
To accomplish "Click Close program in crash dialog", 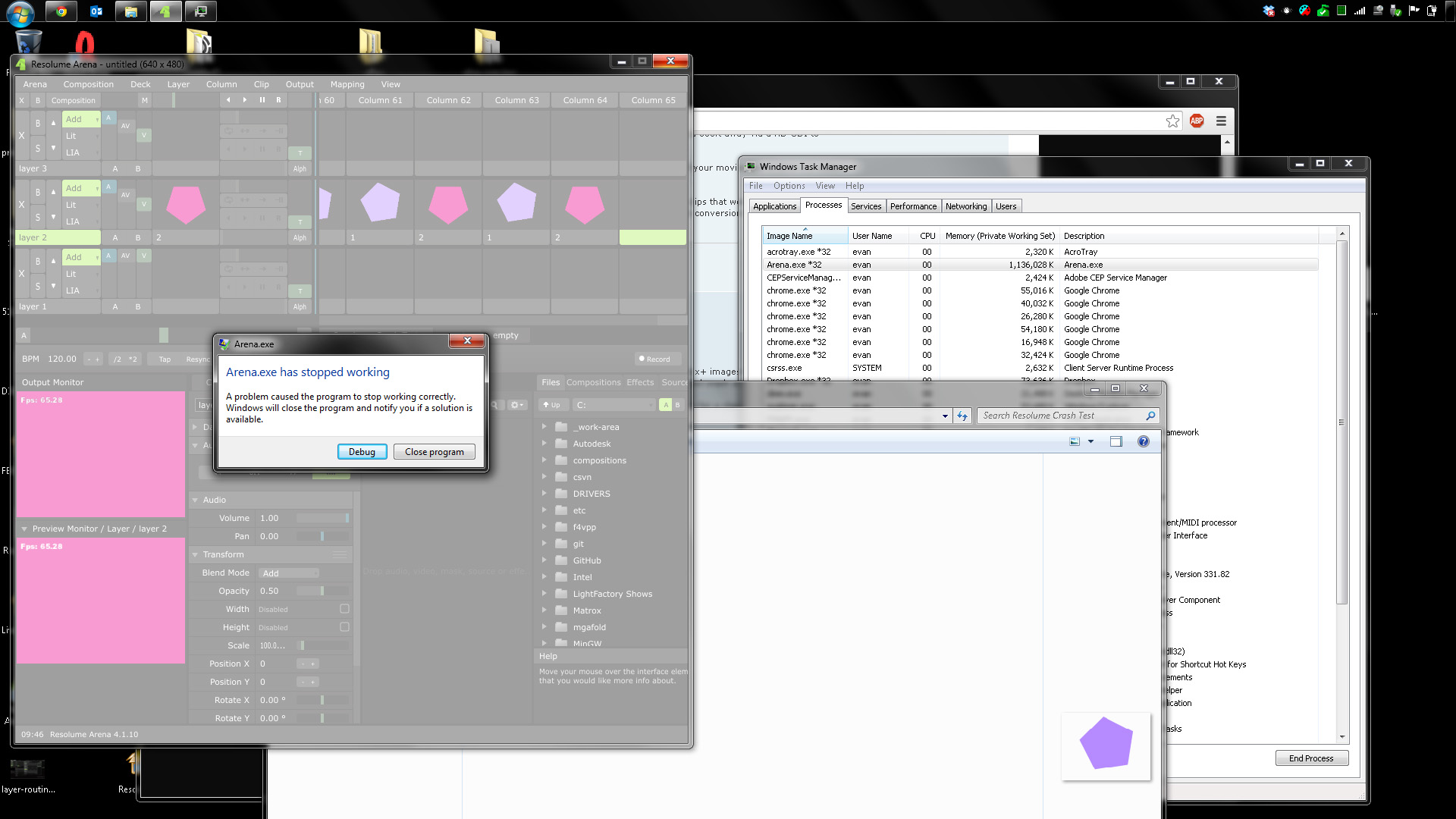I will [x=434, y=452].
